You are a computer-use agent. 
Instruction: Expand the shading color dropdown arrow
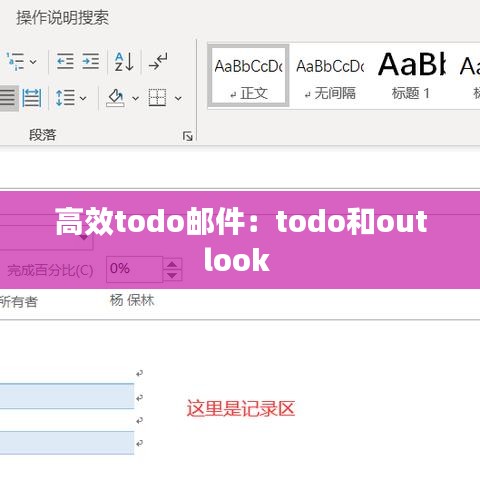point(135,98)
